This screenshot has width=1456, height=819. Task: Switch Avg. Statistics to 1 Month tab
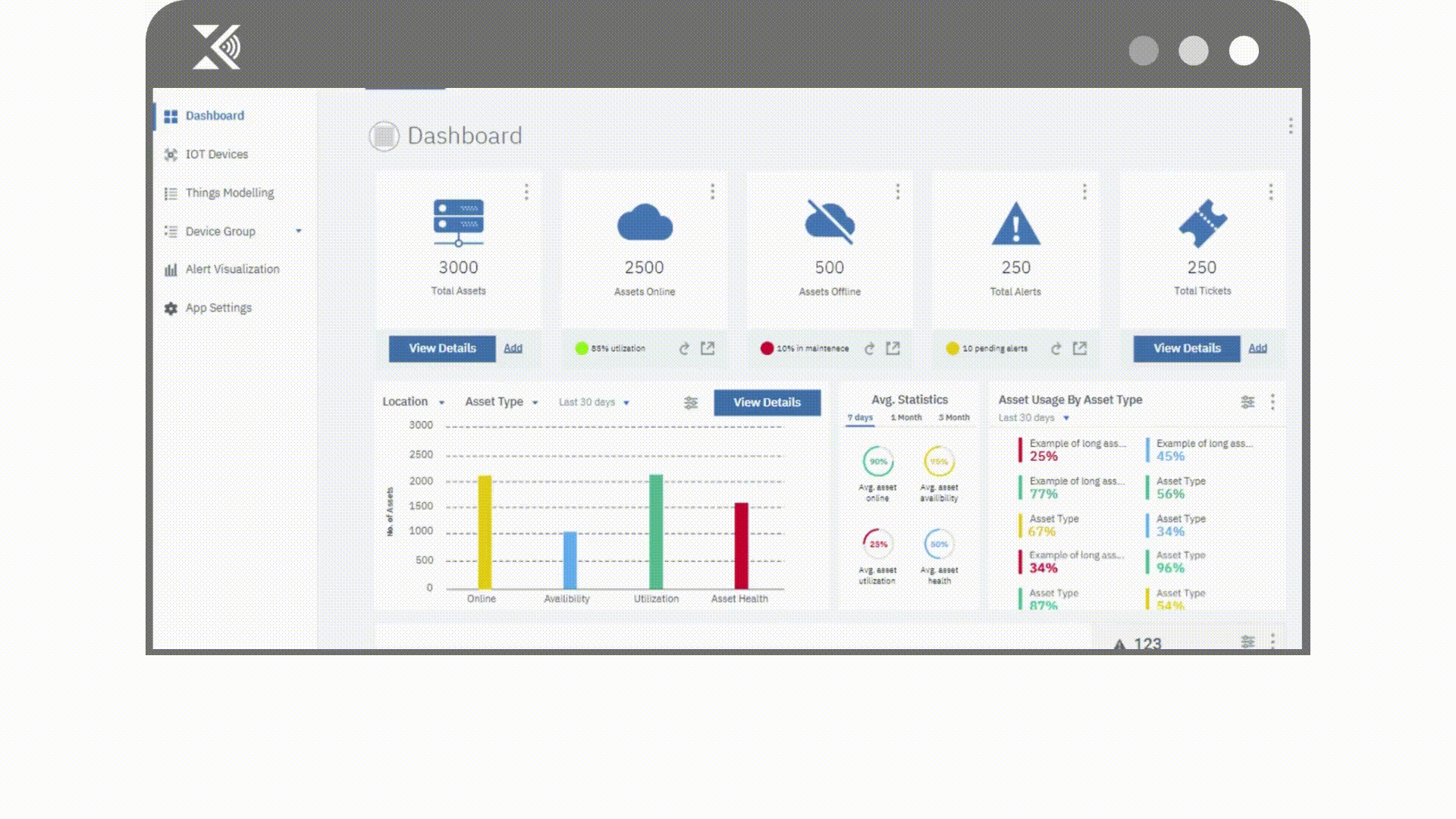pyautogui.click(x=906, y=418)
